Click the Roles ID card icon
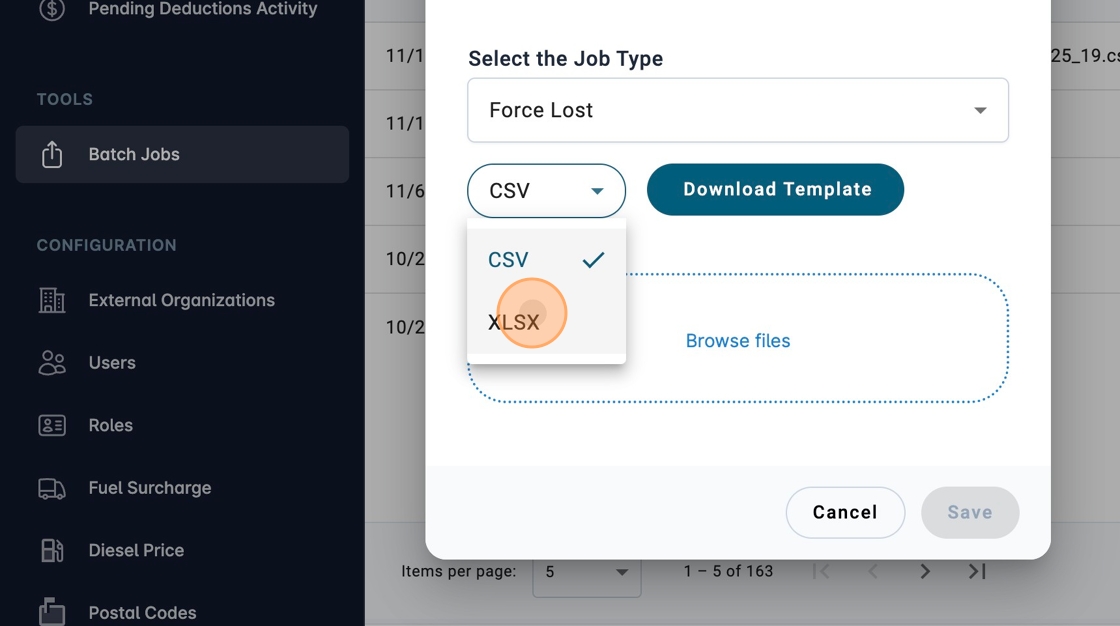The width and height of the screenshot is (1120, 626). 52,425
